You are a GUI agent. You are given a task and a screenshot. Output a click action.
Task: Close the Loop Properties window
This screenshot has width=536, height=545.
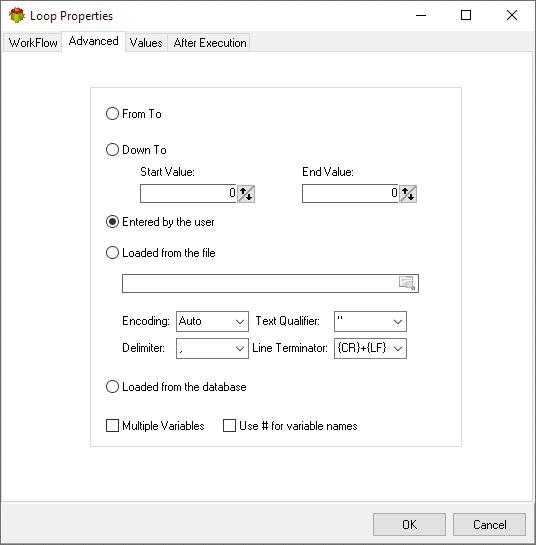click(x=512, y=15)
